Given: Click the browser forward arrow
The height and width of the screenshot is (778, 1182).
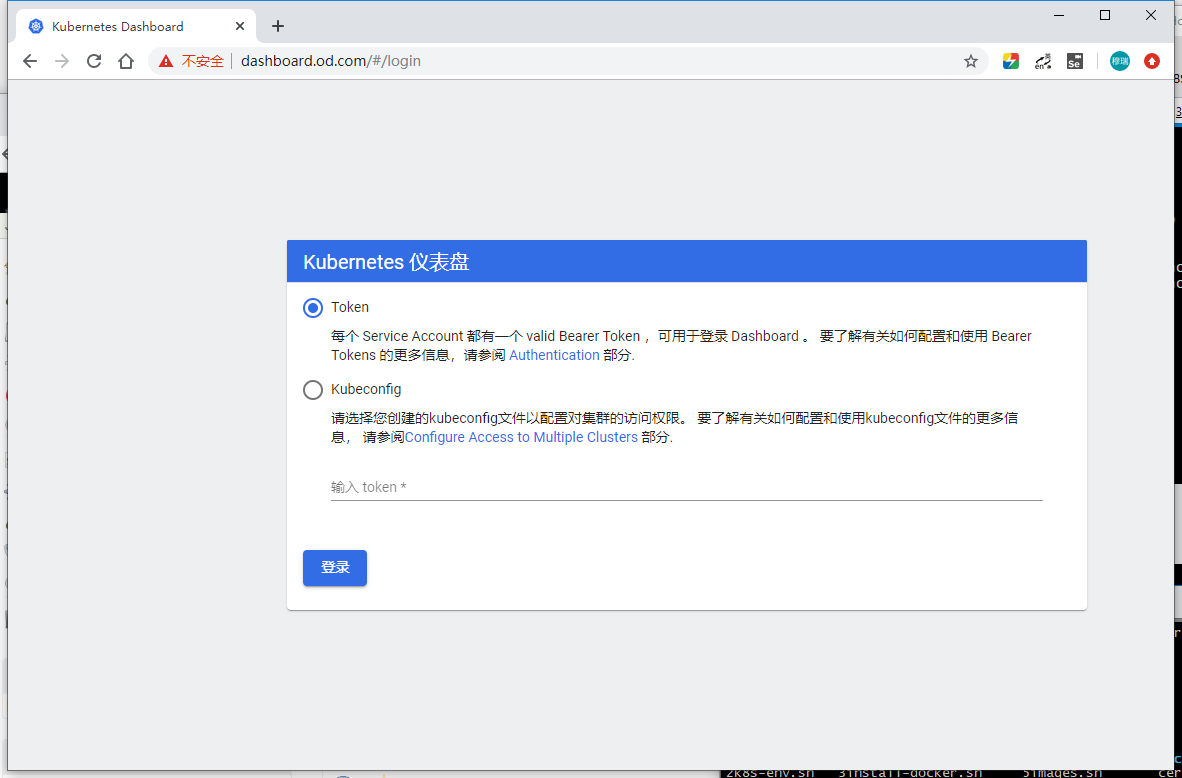Looking at the screenshot, I should pos(62,61).
